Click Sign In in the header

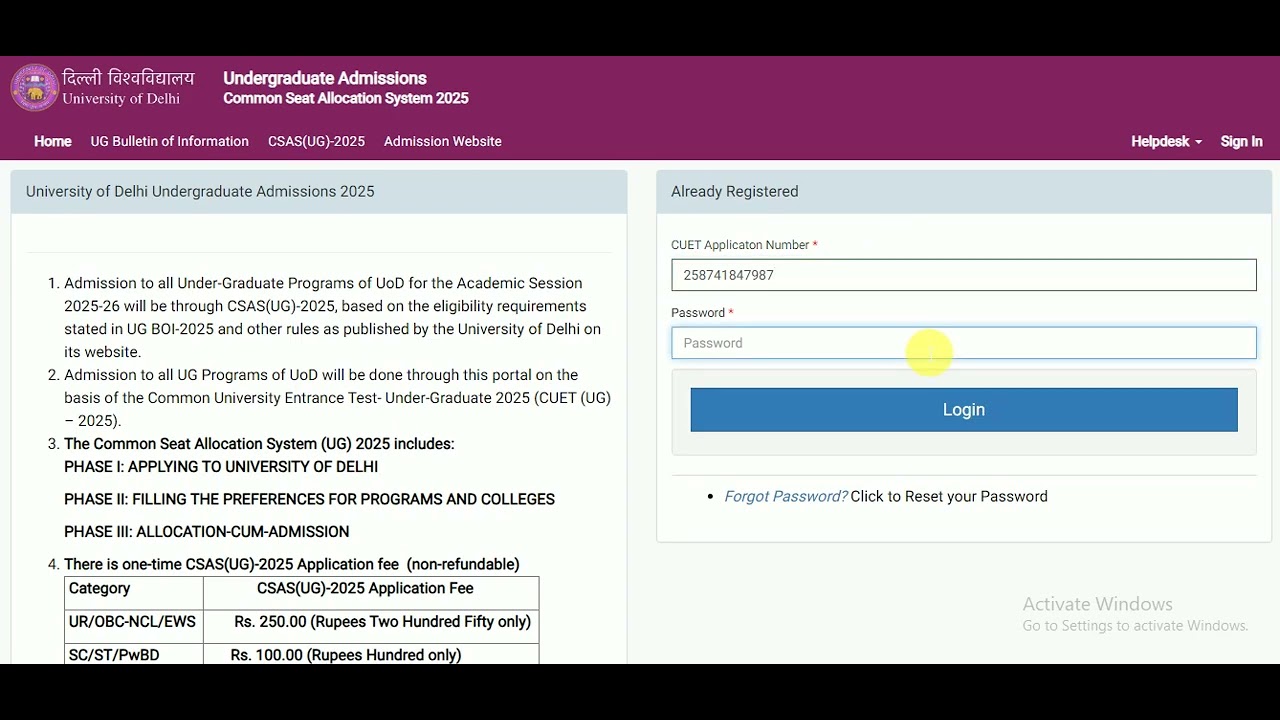(x=1241, y=142)
